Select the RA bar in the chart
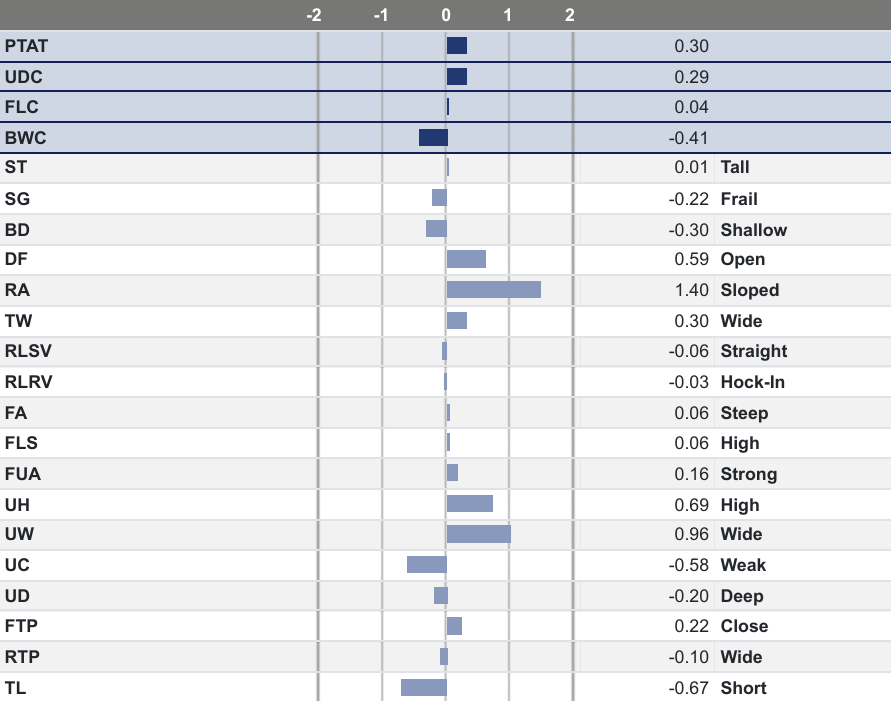Viewport: 891px width, 704px height. point(493,290)
